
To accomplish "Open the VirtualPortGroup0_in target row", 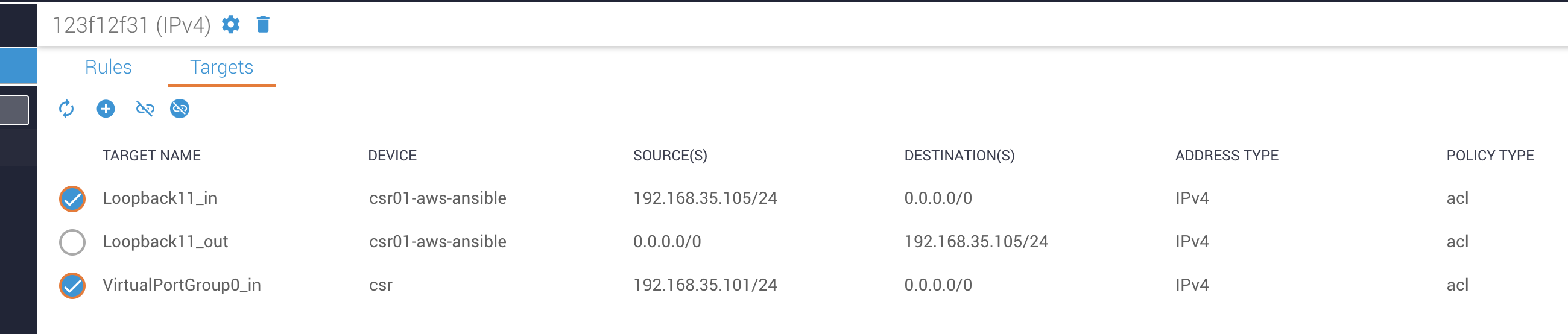I will [x=791, y=285].
